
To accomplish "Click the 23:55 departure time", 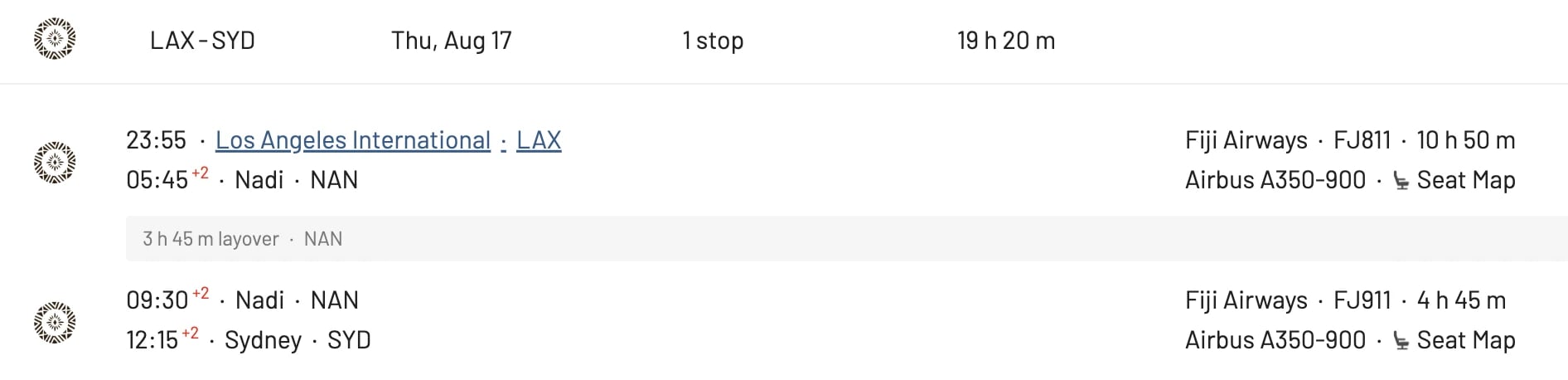I will (156, 140).
